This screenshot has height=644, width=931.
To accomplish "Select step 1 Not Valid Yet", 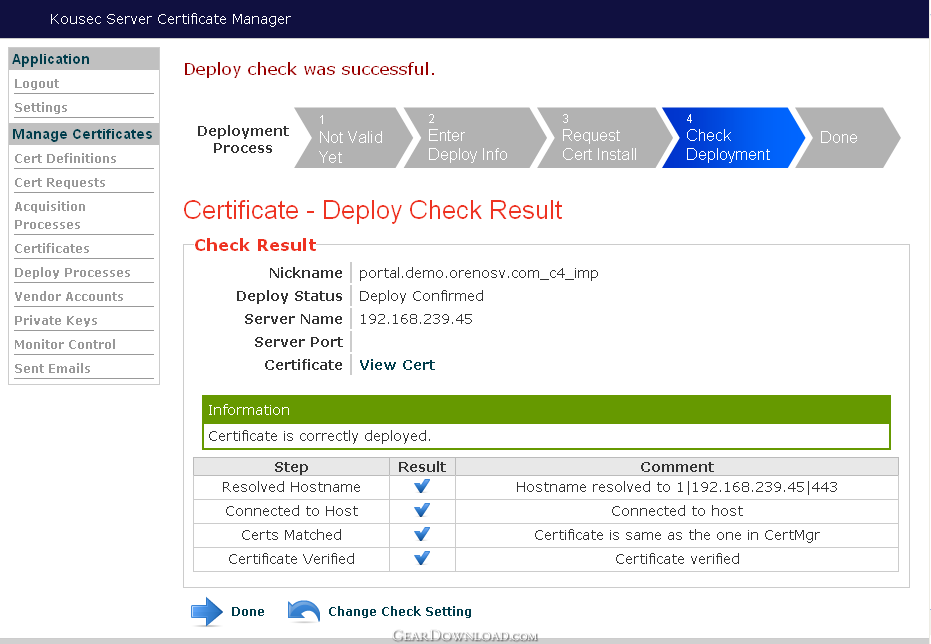I will tap(353, 138).
